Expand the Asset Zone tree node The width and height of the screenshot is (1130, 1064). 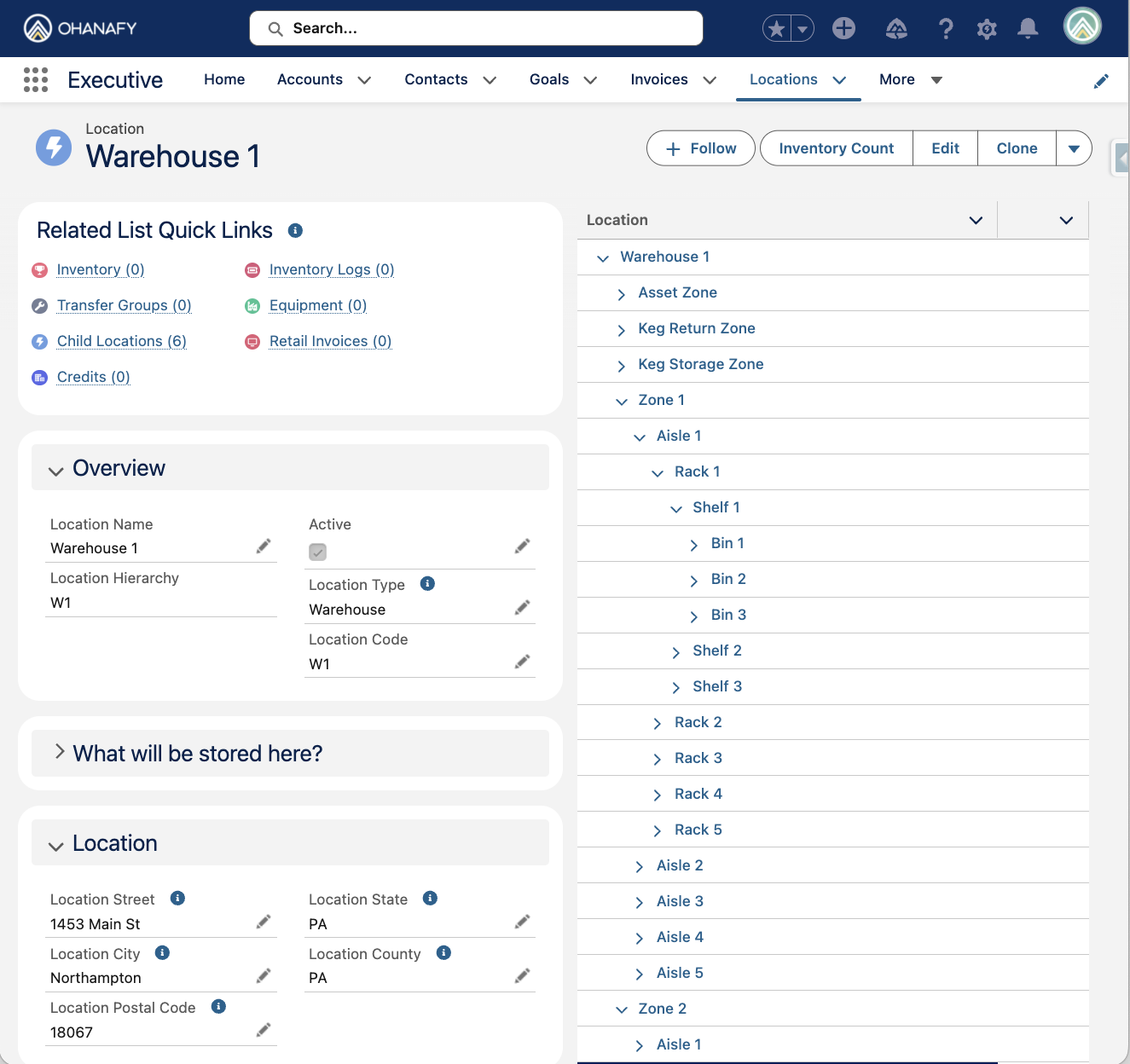click(622, 293)
